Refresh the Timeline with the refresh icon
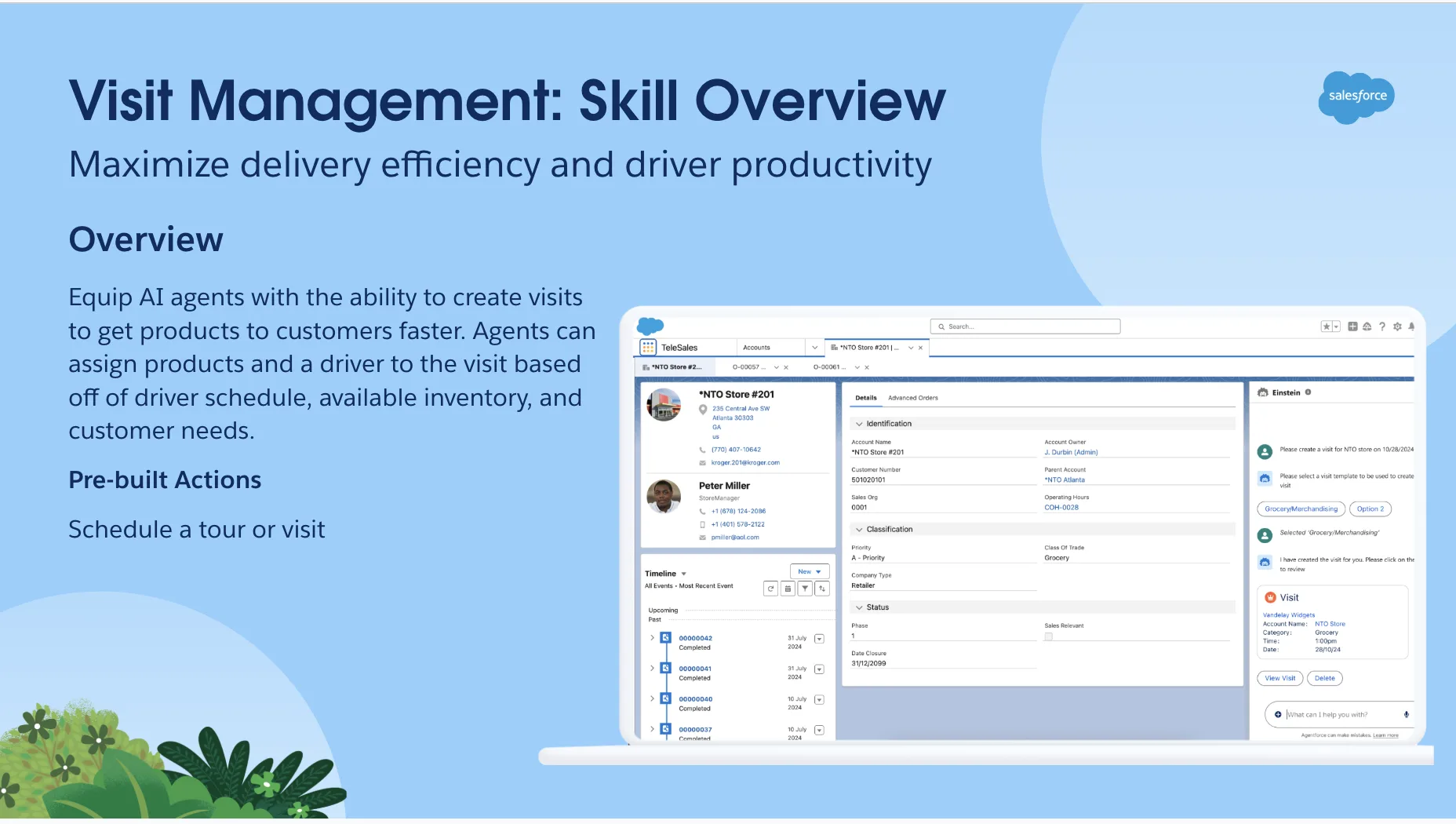Screen dimensions: 1456x824 [x=770, y=589]
